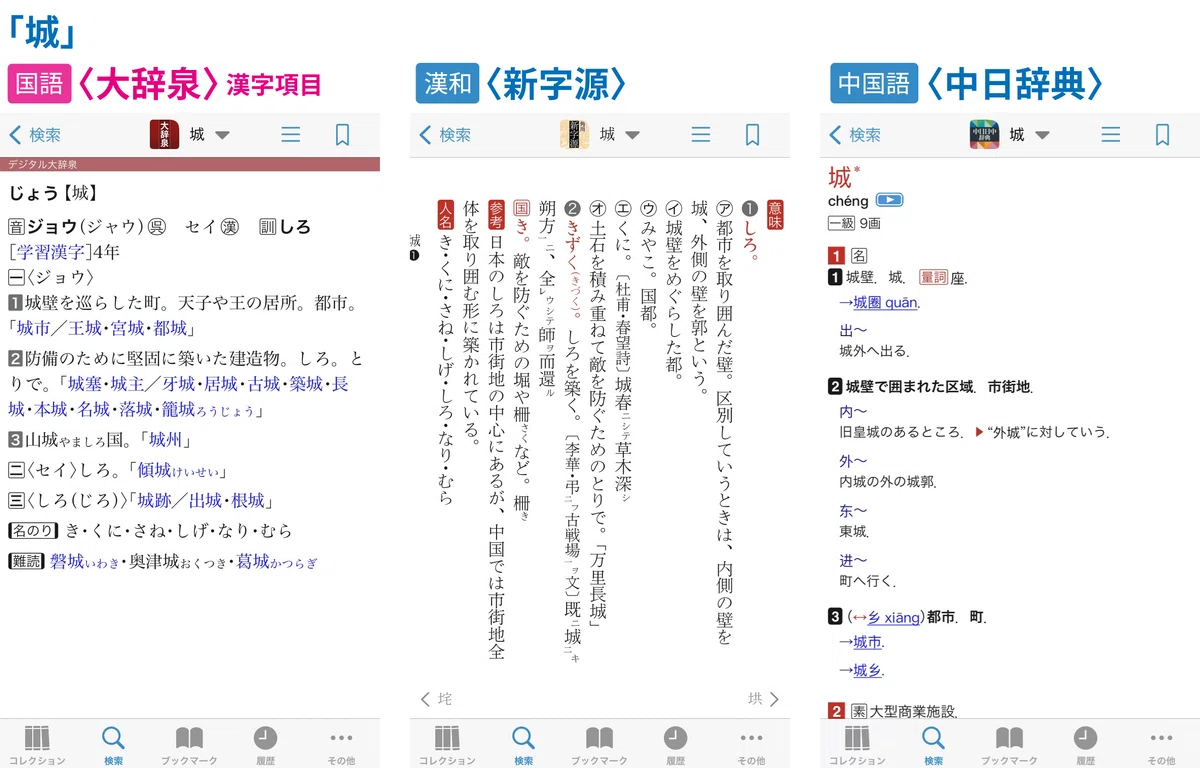Bookmark the entry in 大辞泉 panel

(x=342, y=135)
